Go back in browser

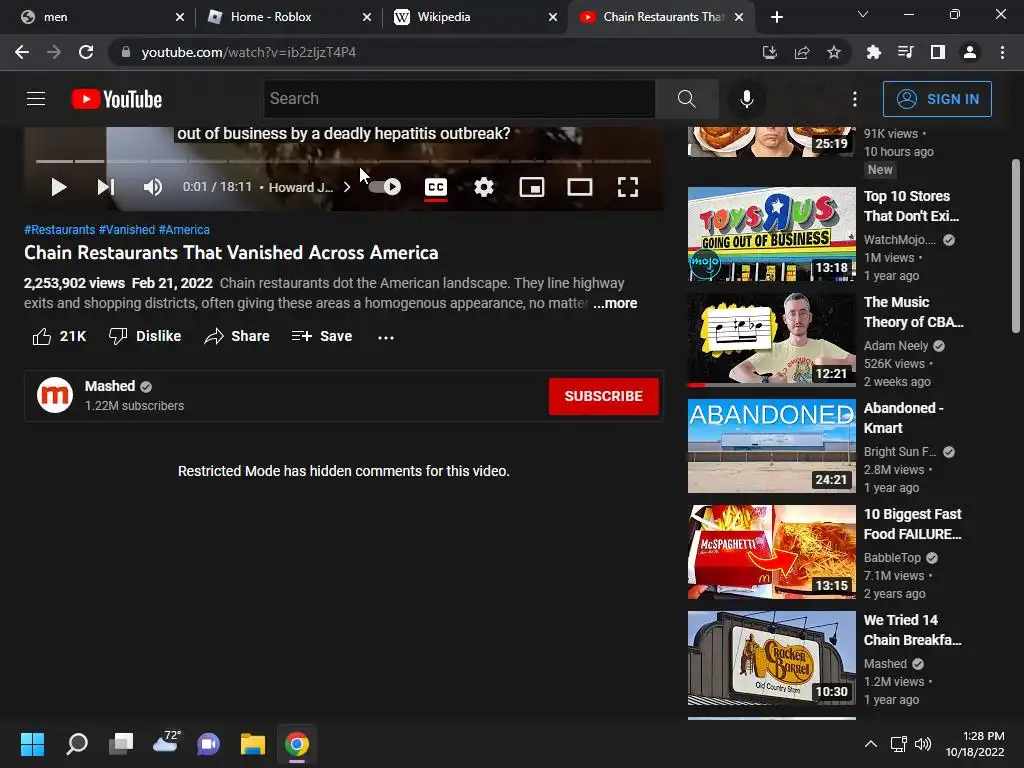(22, 52)
